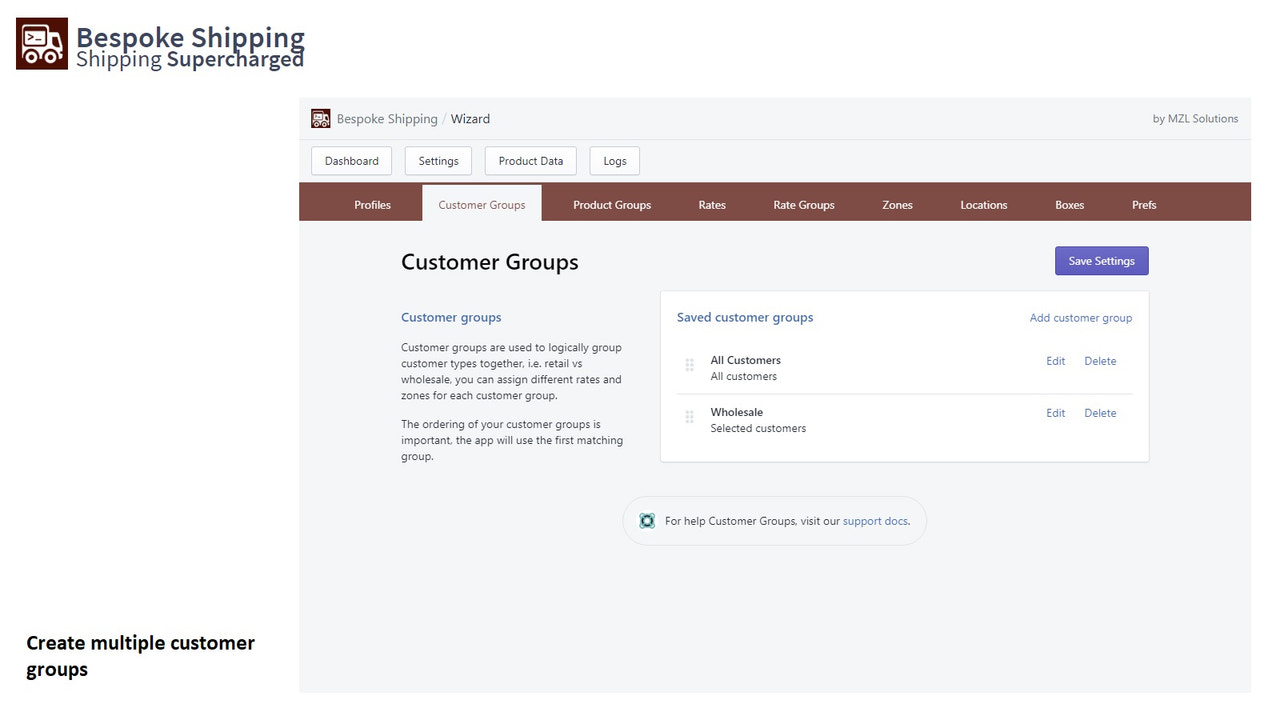Image resolution: width=1280 pixels, height=720 pixels.
Task: Edit the All Customers group
Action: click(x=1055, y=360)
